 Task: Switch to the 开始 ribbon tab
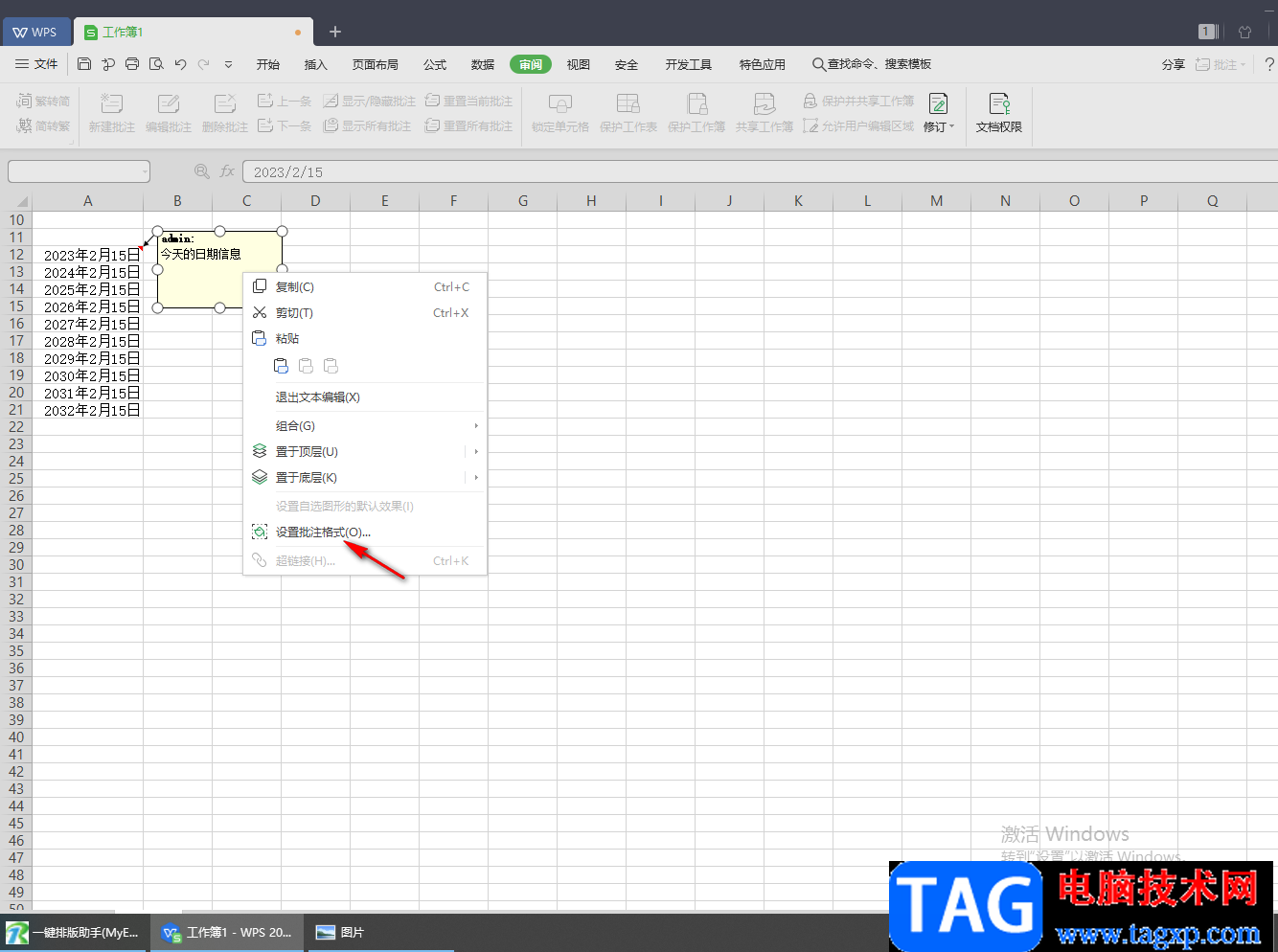(268, 64)
